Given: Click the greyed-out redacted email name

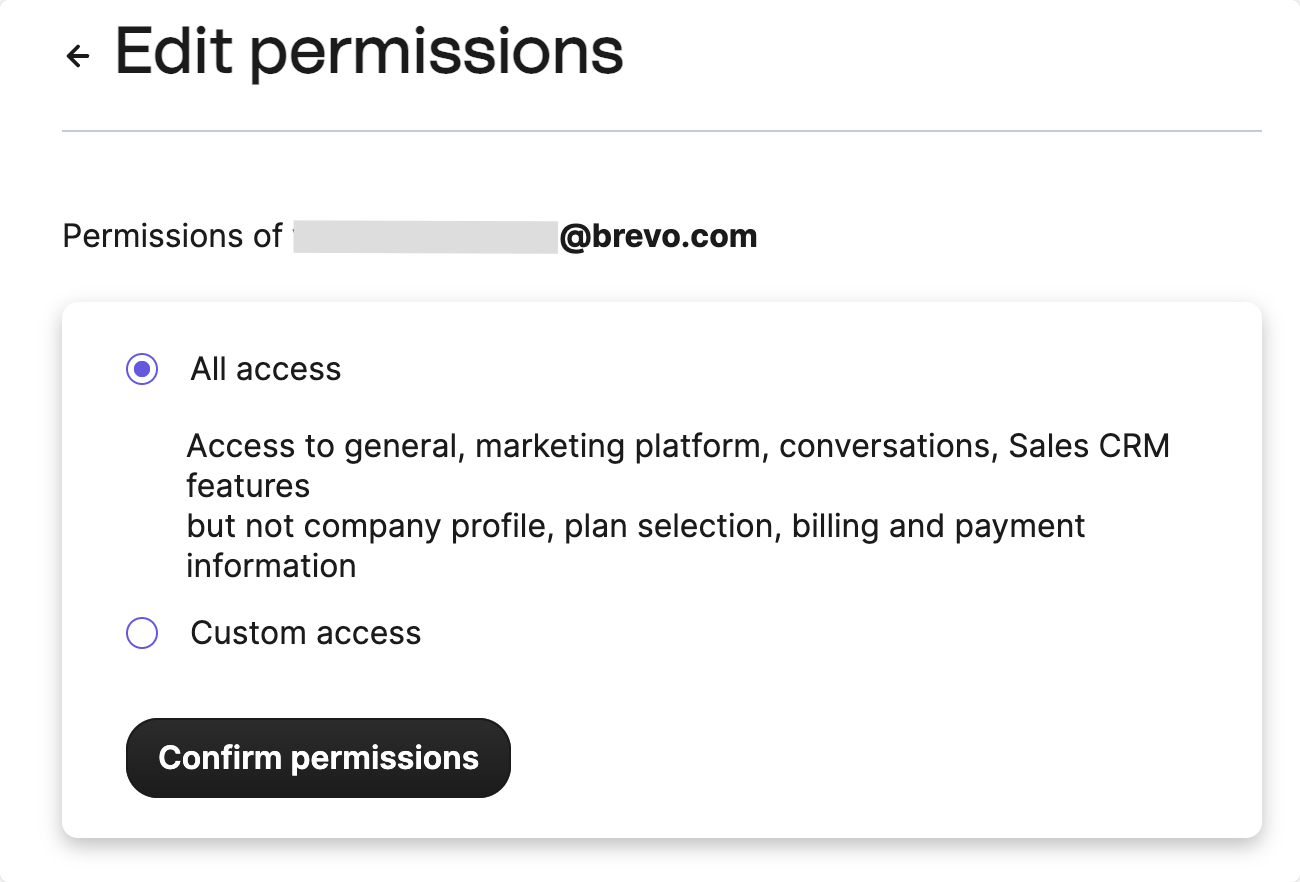Looking at the screenshot, I should [x=425, y=237].
